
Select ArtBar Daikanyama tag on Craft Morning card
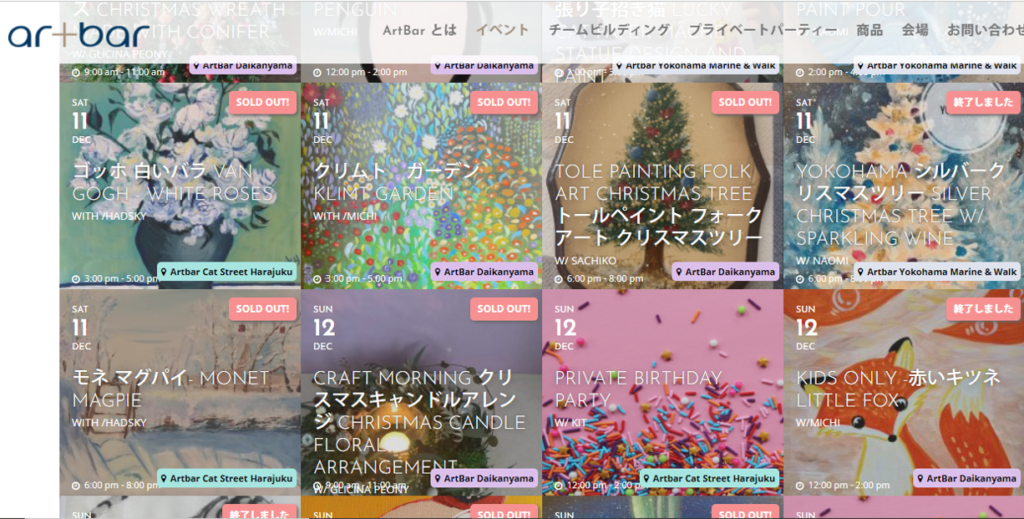point(484,479)
